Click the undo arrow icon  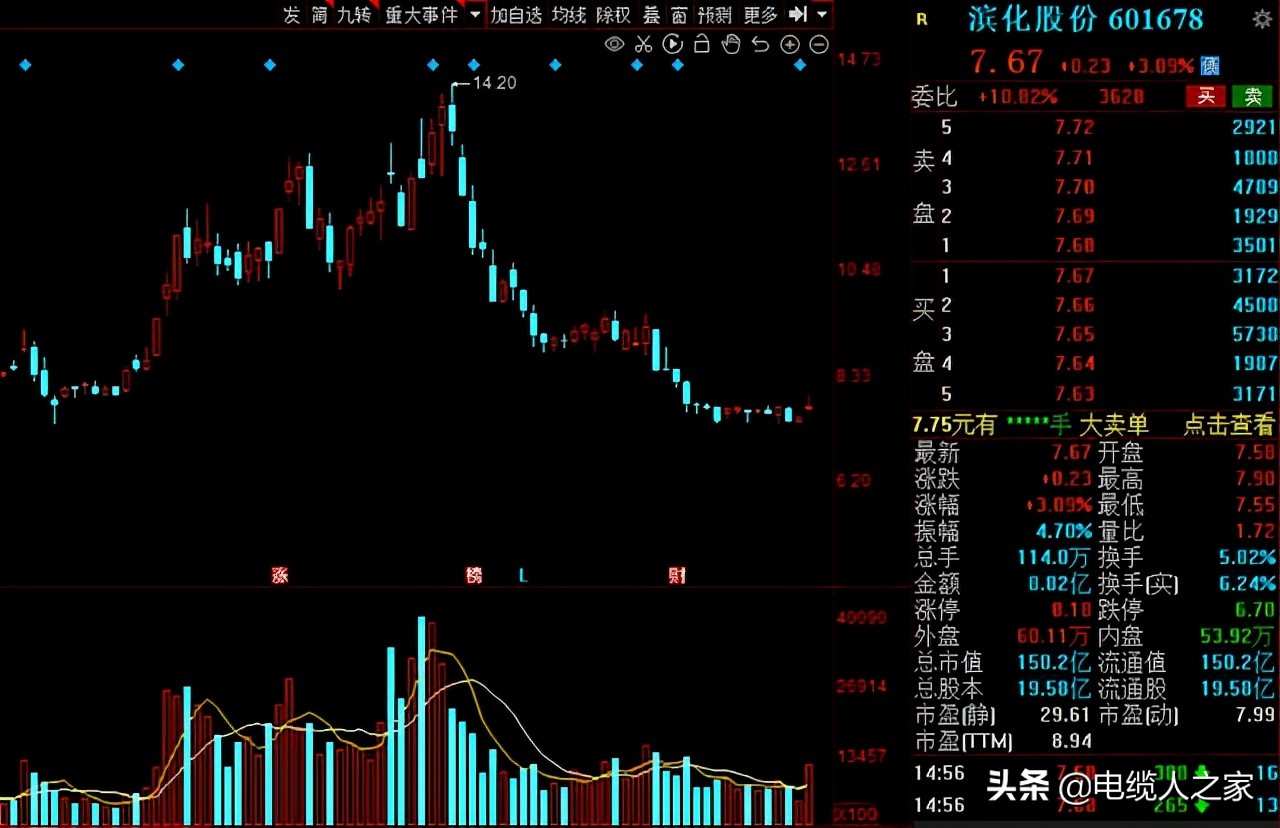tap(760, 44)
